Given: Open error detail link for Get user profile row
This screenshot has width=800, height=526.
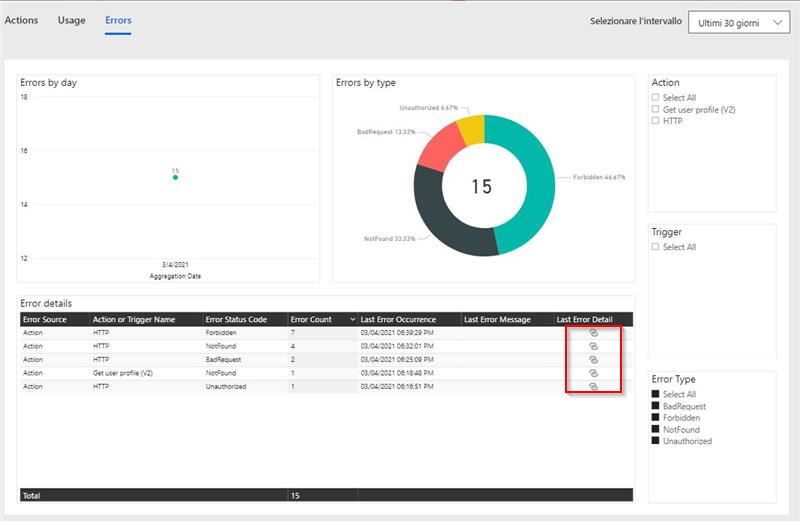Looking at the screenshot, I should [x=593, y=372].
